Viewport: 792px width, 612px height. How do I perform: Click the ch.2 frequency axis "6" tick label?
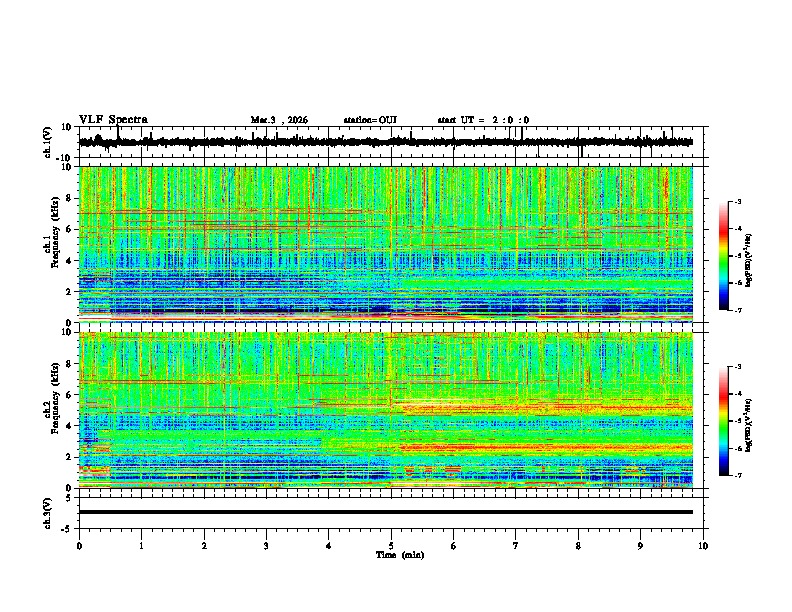[x=70, y=395]
